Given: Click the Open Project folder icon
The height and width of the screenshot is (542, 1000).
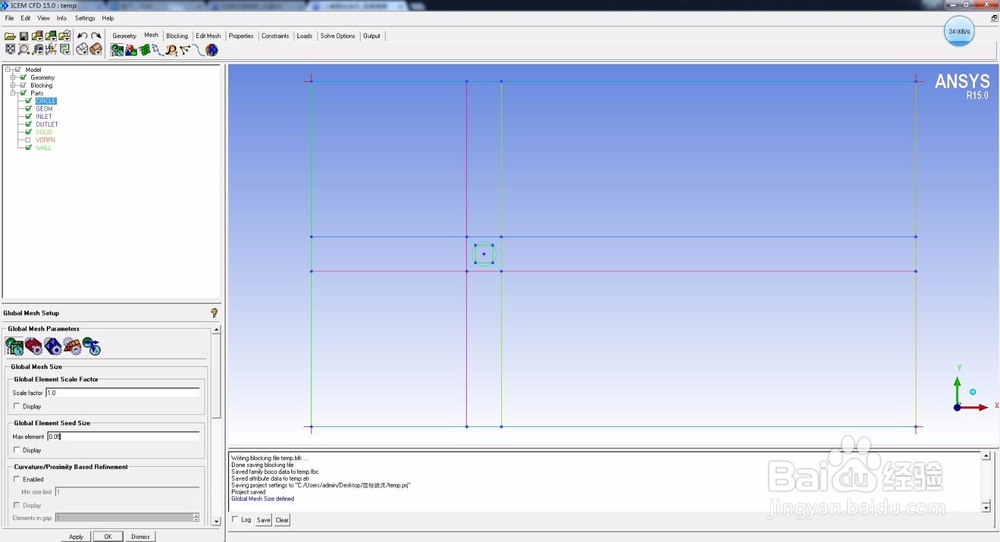Looking at the screenshot, I should tap(10, 36).
